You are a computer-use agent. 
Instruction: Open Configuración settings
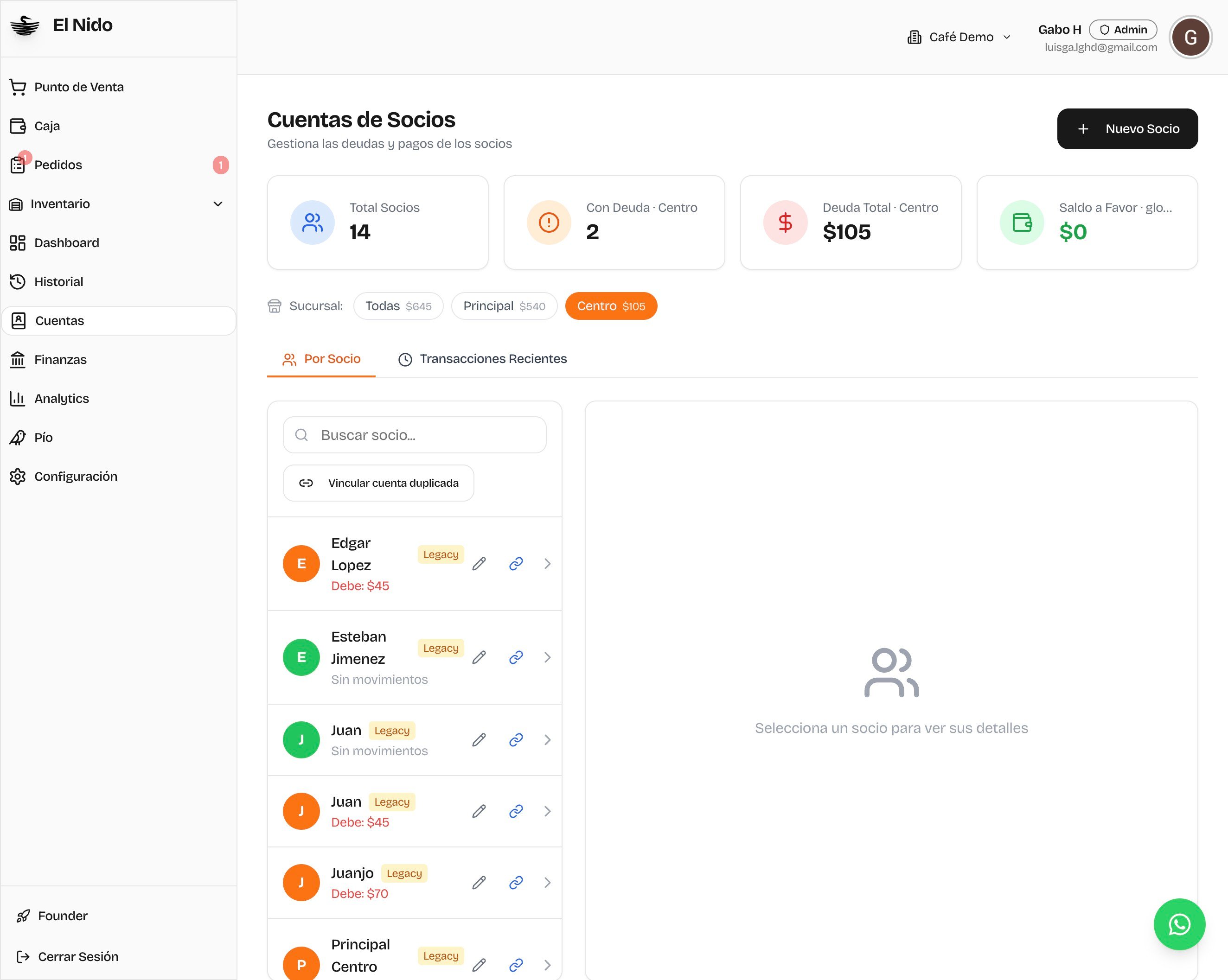click(118, 477)
